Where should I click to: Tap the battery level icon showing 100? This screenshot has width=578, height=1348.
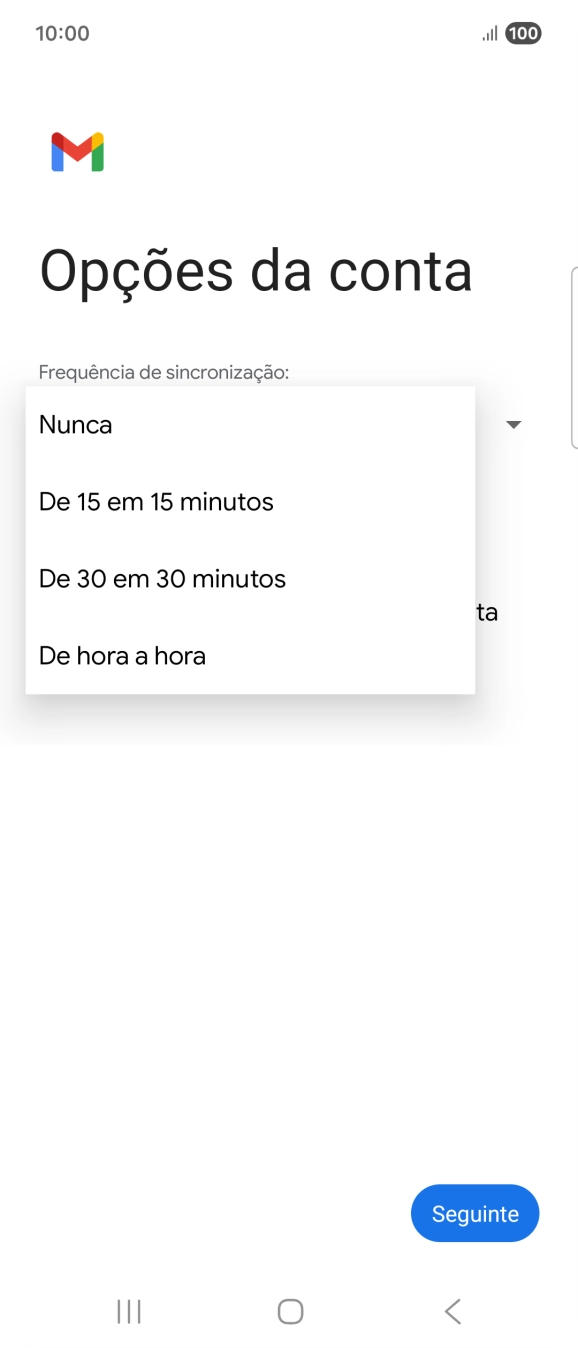(x=521, y=32)
